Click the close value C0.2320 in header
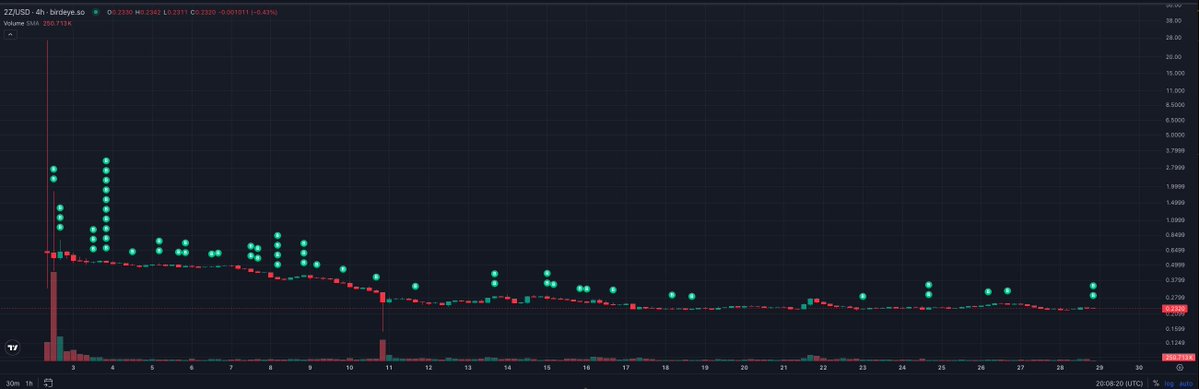Image resolution: width=1199 pixels, height=389 pixels. click(x=203, y=13)
